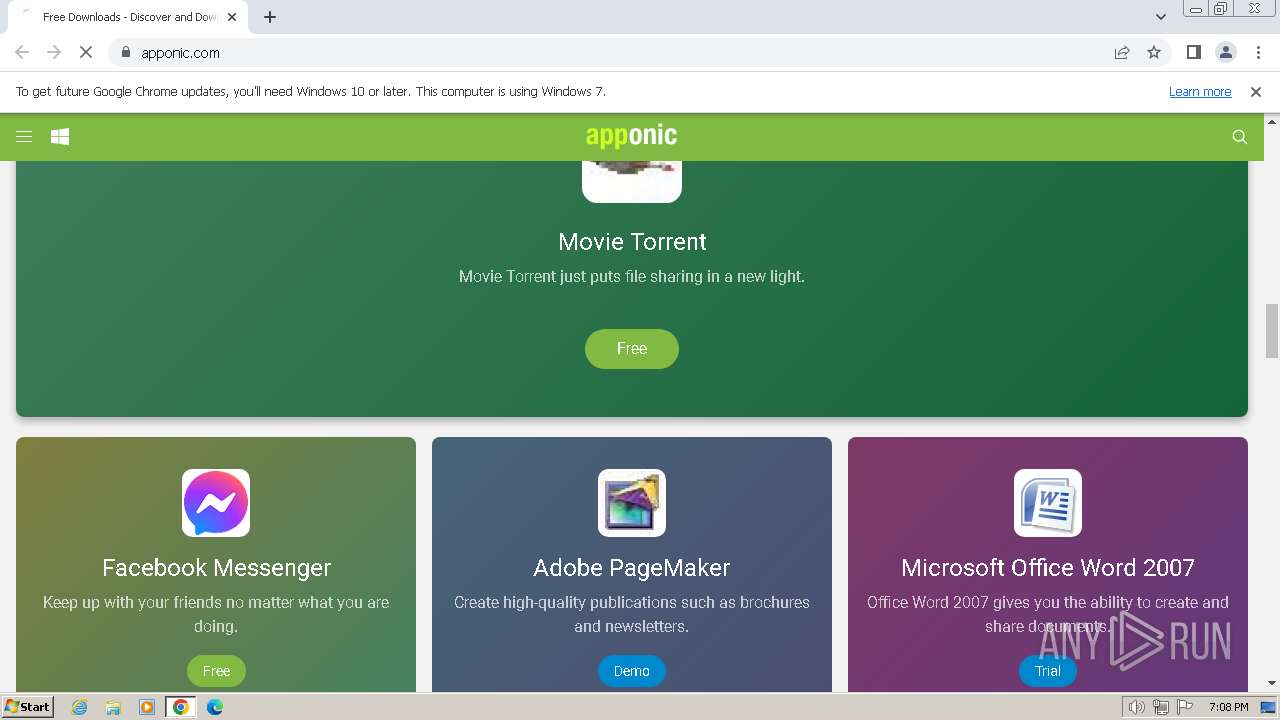Screen dimensions: 1280x720
Task: Switch to Chrome taskbar icon
Action: click(x=181, y=707)
